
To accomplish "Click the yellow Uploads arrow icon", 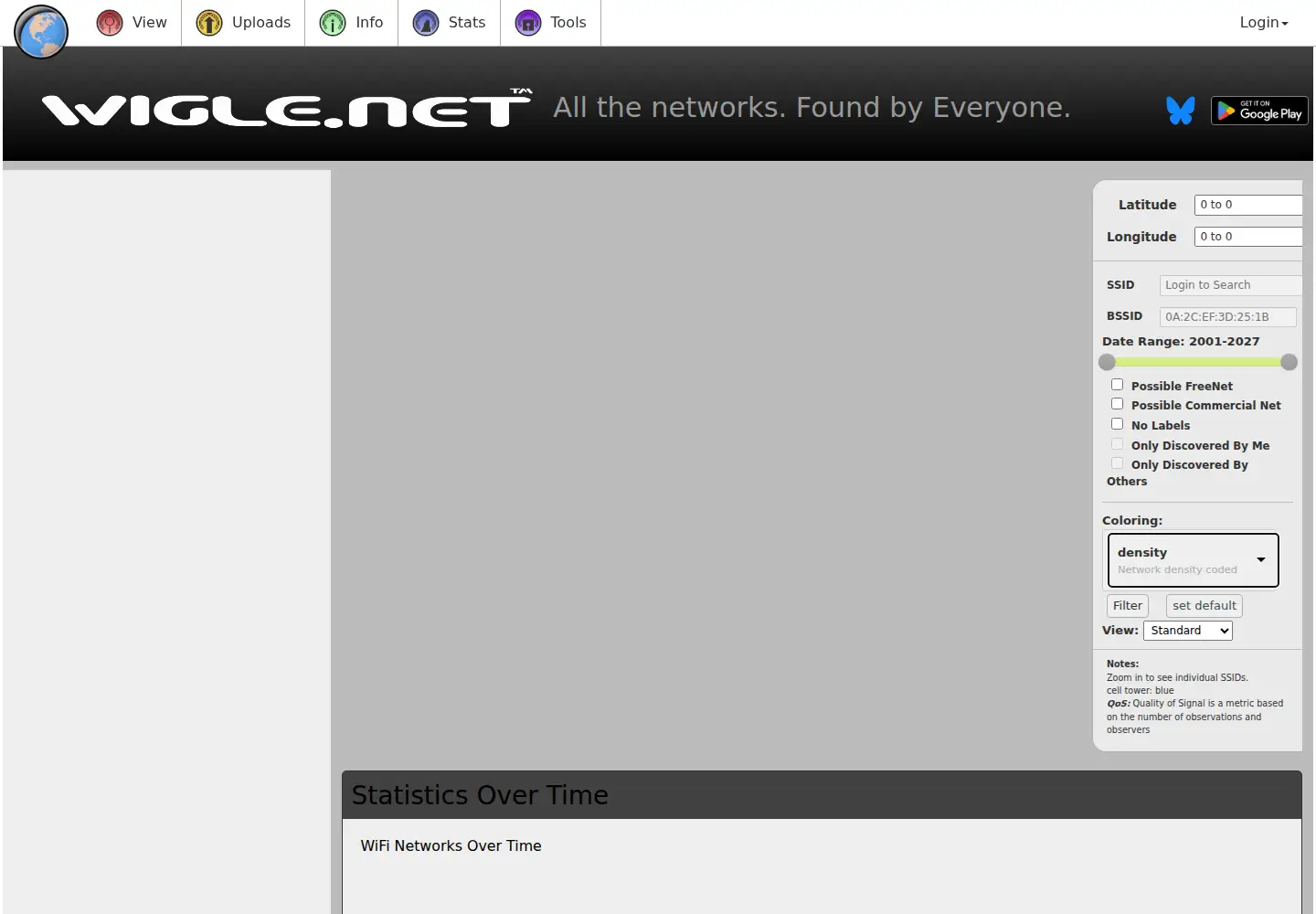I will tap(209, 23).
